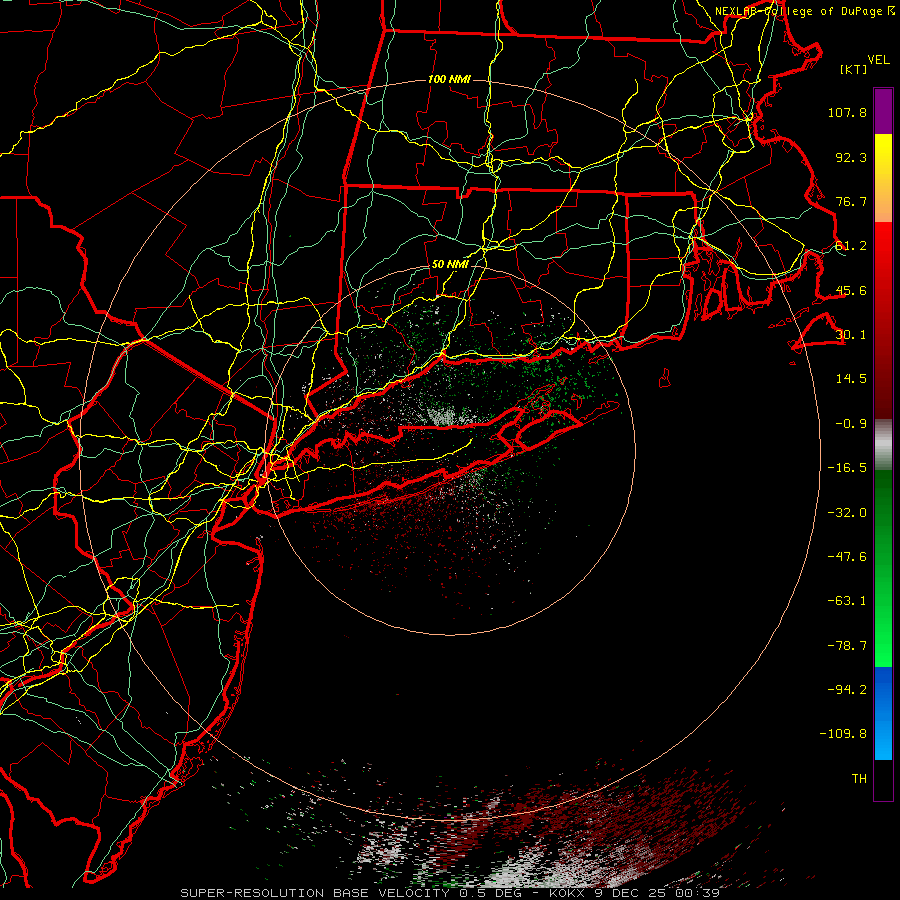Click the Super-Resolution Base Velocity caption text

449,893
